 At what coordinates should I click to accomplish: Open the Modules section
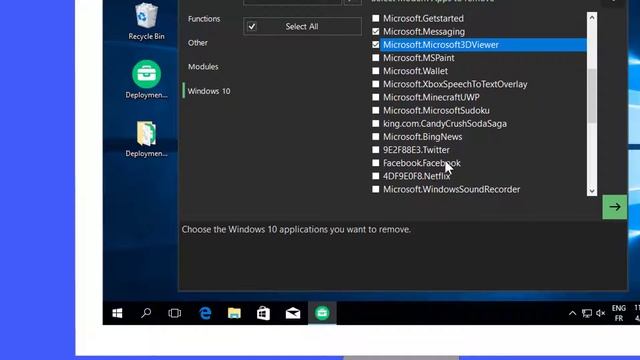click(x=203, y=67)
